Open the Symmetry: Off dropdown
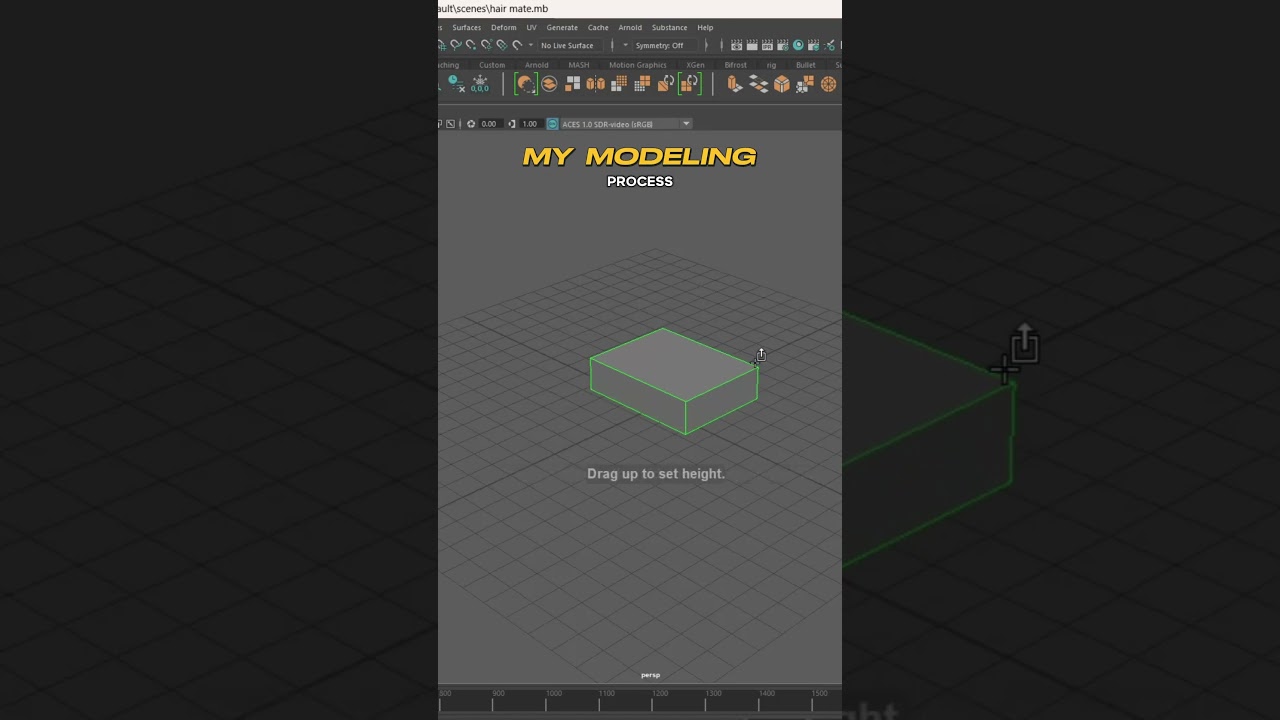Viewport: 1280px width, 720px height. [665, 45]
